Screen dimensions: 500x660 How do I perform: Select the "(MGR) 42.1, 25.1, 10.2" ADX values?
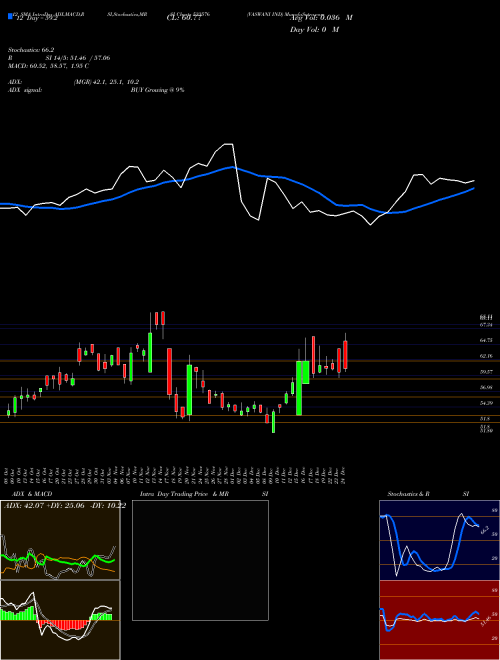(106, 82)
